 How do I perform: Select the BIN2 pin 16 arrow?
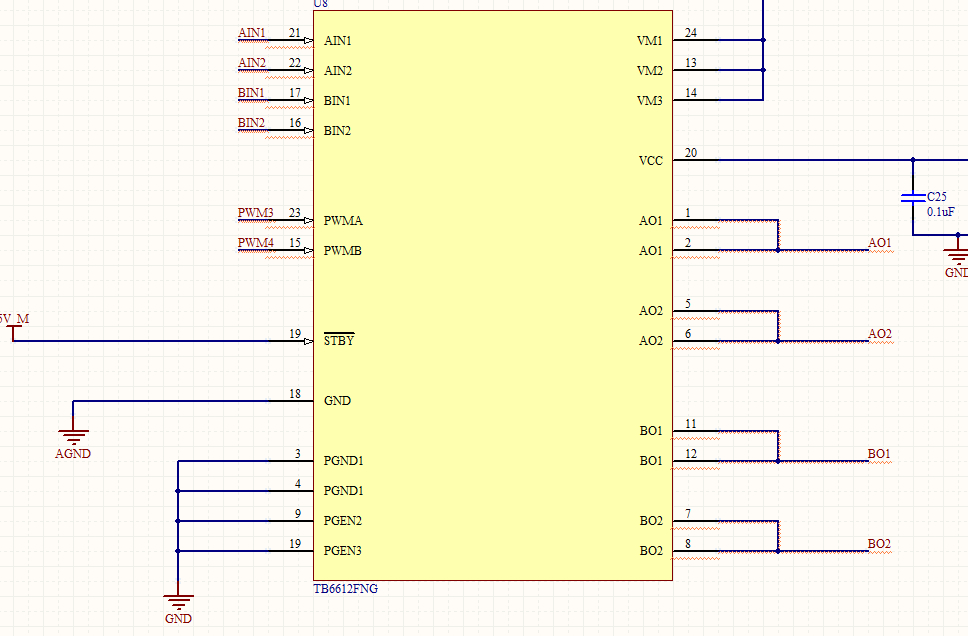click(309, 130)
